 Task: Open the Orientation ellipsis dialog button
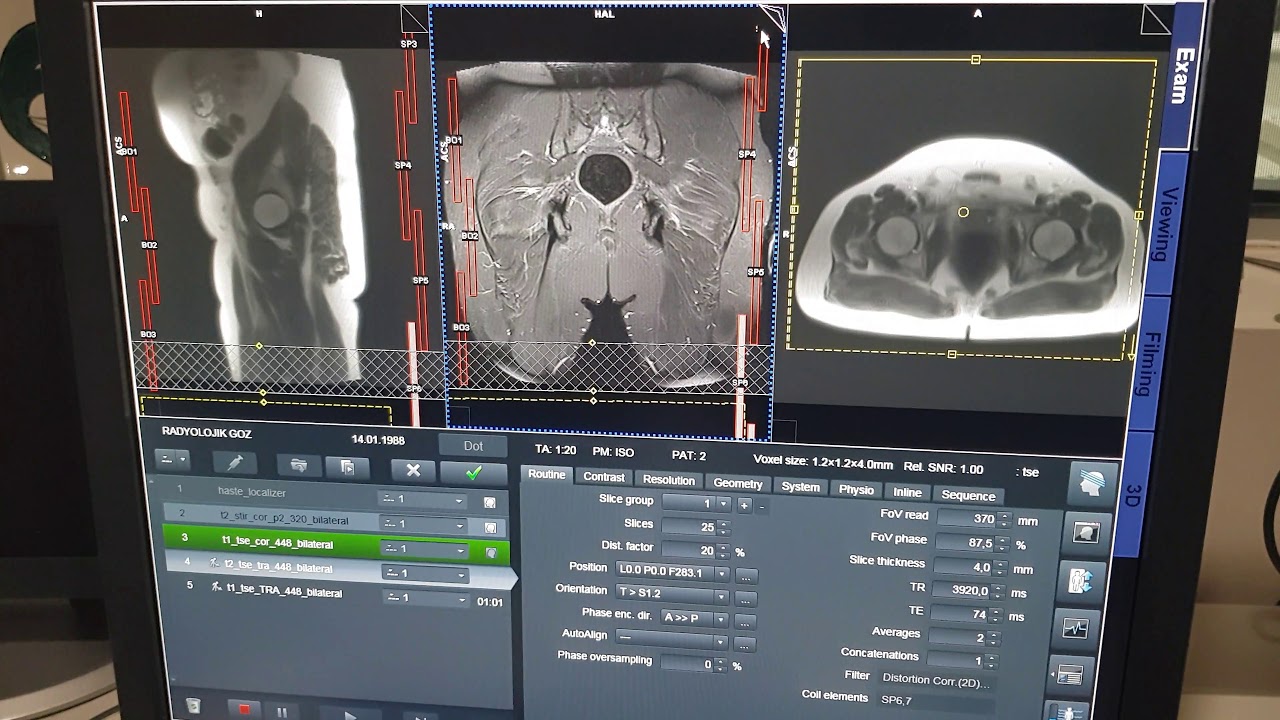click(x=745, y=599)
